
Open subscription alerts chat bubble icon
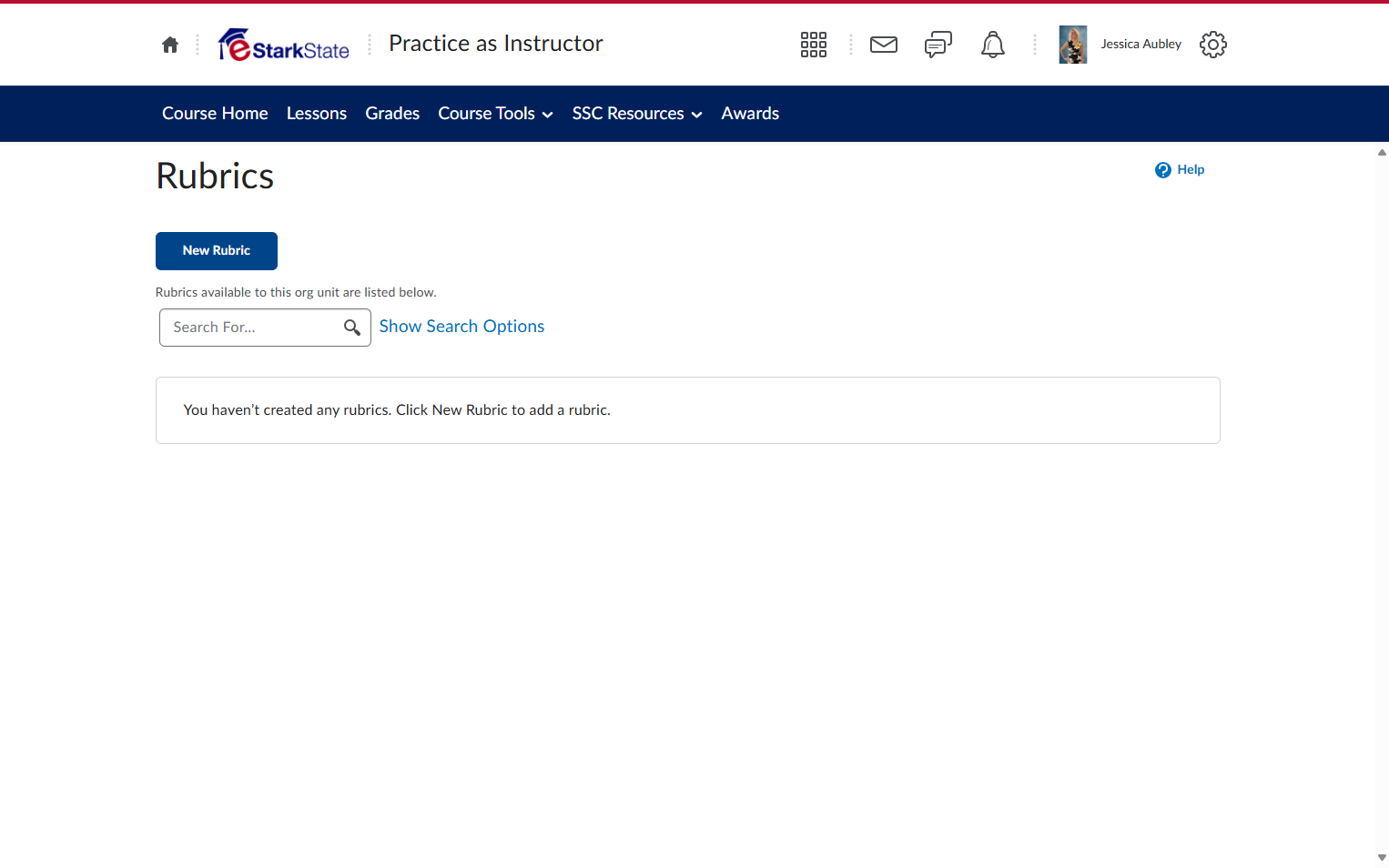click(938, 45)
